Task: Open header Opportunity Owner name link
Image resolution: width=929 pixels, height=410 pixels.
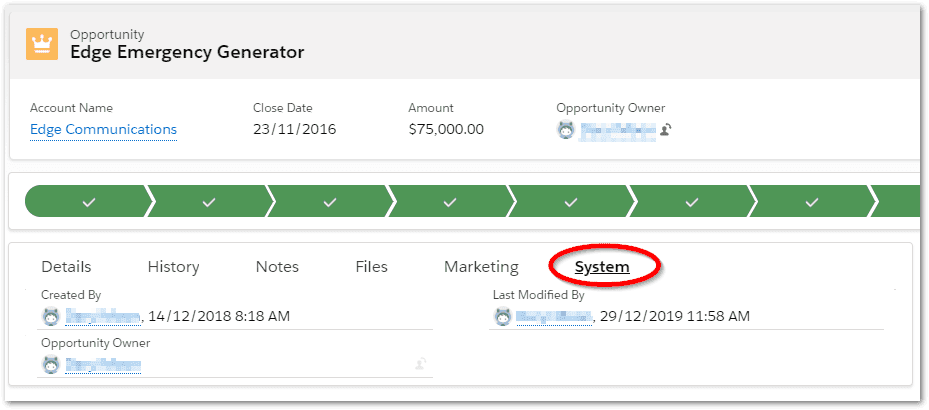Action: coord(618,130)
